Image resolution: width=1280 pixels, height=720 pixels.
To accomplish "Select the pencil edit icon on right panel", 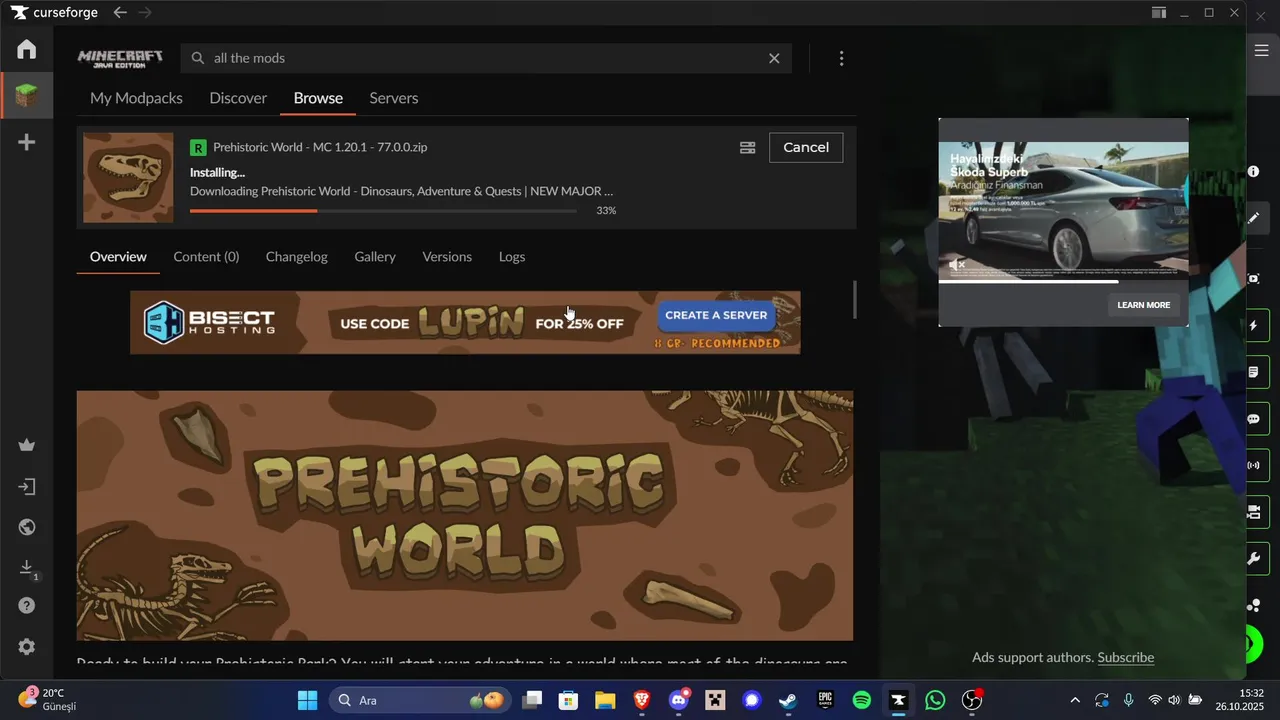I will point(1254,217).
